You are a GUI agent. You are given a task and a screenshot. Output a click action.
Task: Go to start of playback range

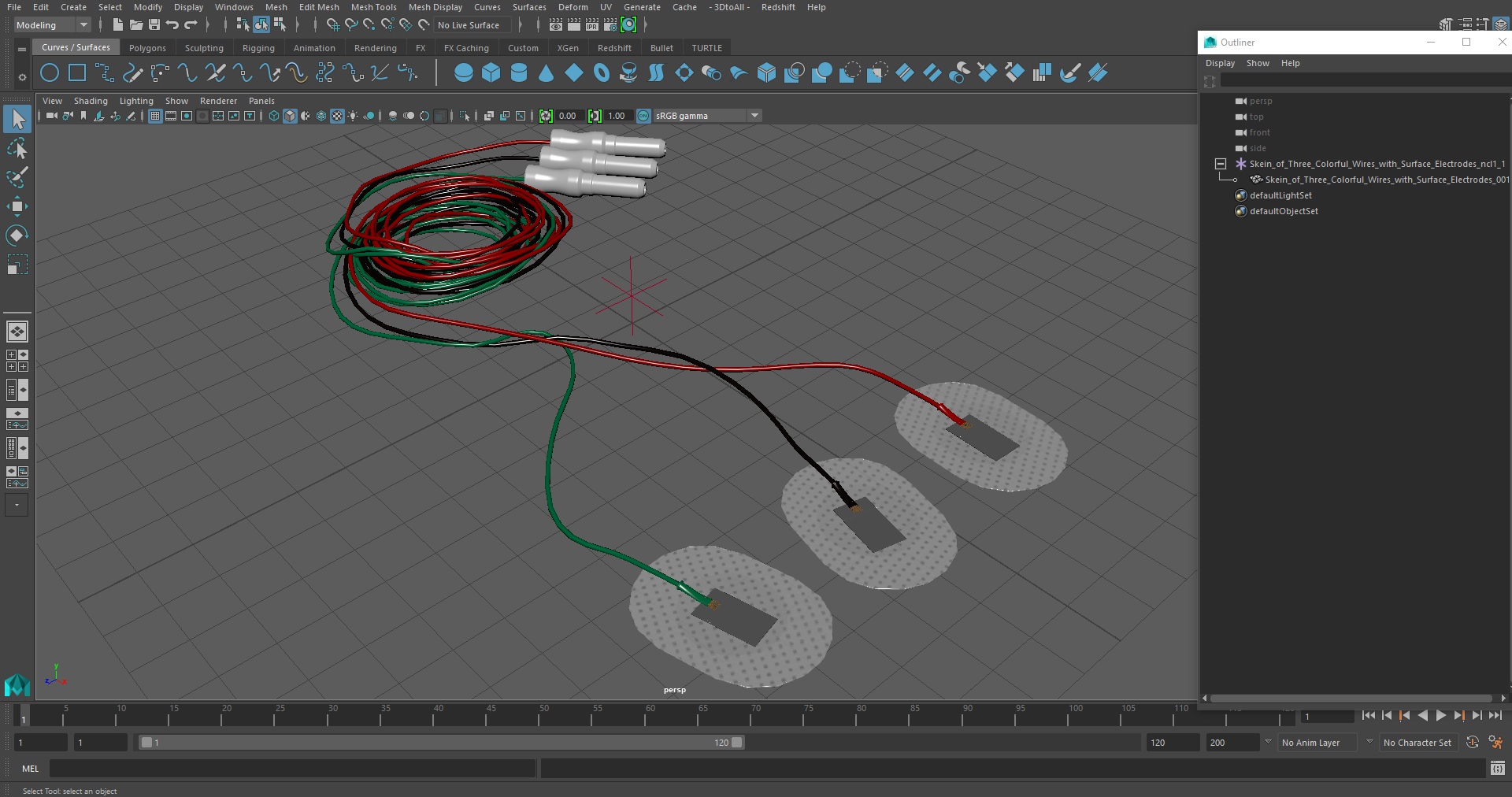click(x=1368, y=715)
